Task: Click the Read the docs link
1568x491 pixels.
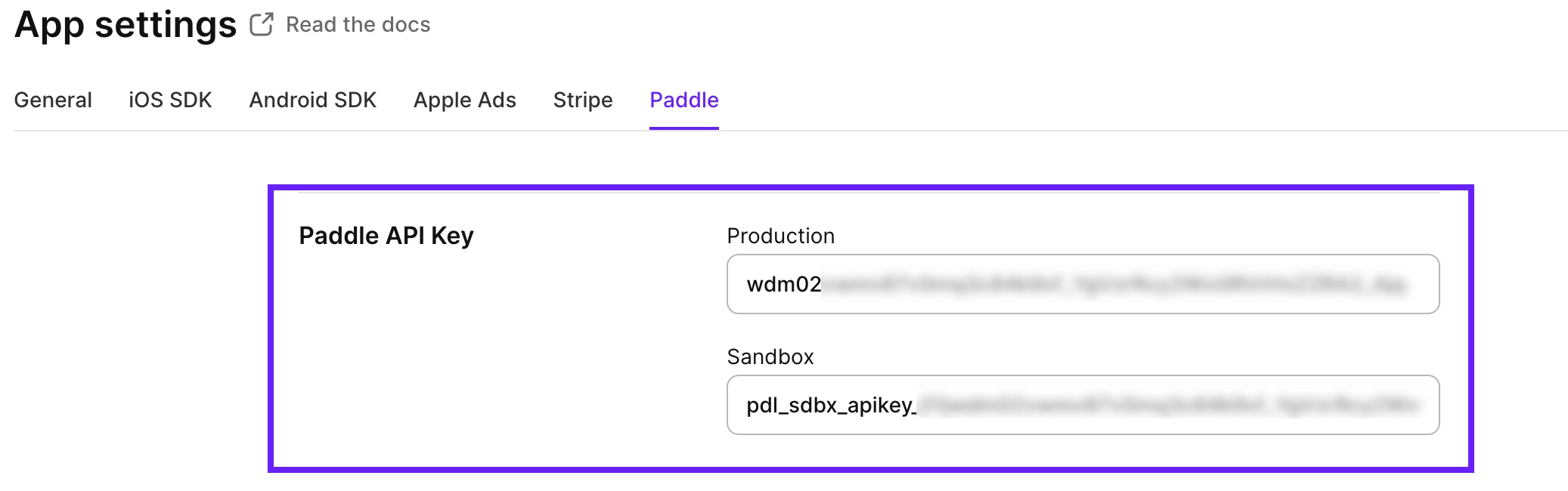Action: point(356,24)
